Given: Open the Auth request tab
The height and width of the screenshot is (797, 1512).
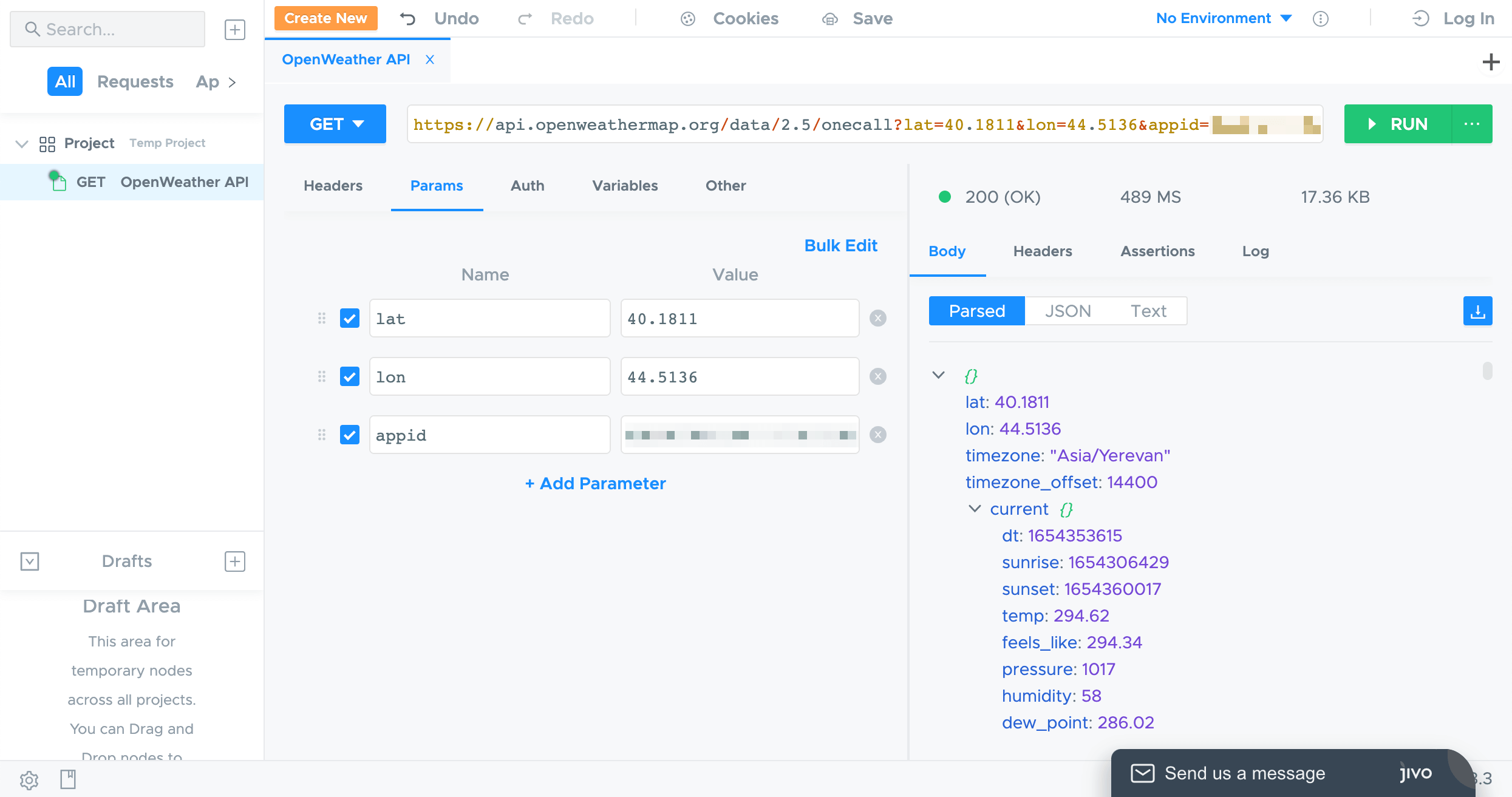Looking at the screenshot, I should coord(527,186).
